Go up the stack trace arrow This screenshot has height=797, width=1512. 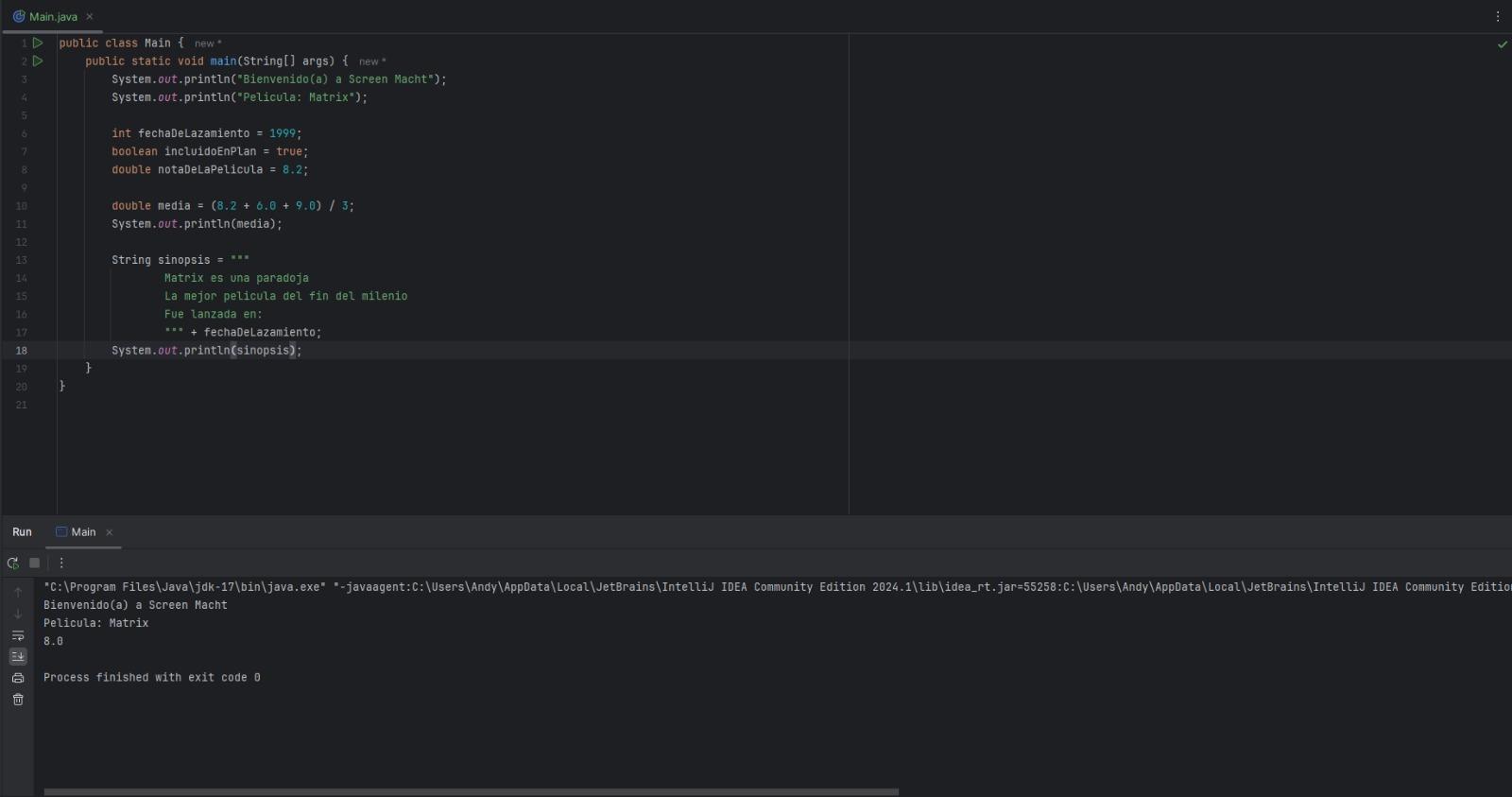(18, 592)
